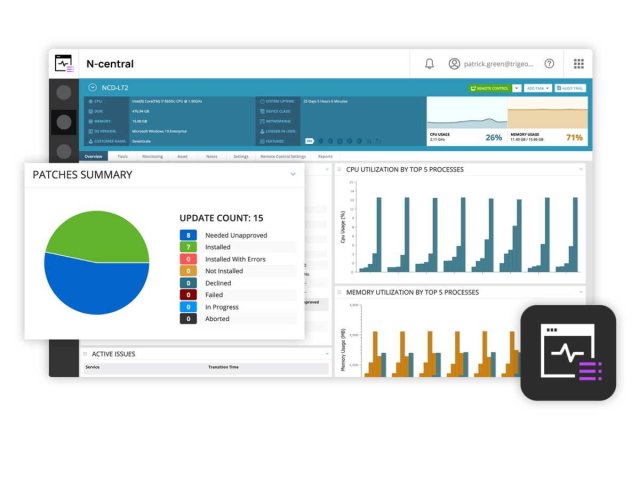Click the CPU Usage sparkline graph
The width and height of the screenshot is (640, 480).
(467, 114)
